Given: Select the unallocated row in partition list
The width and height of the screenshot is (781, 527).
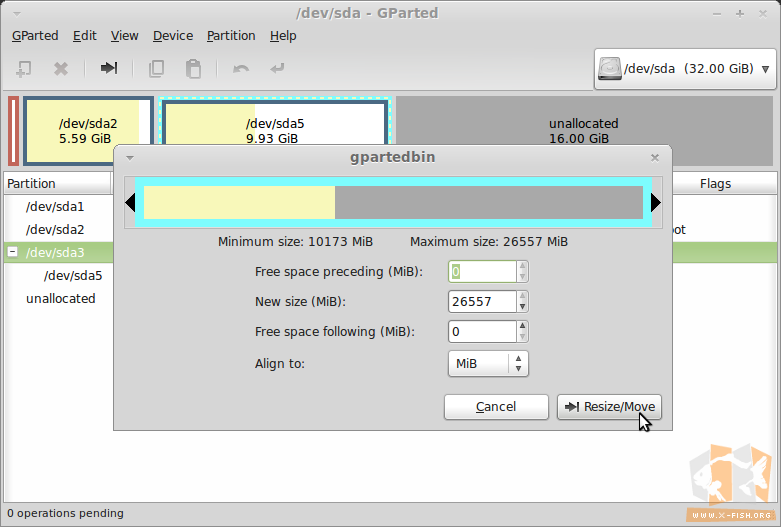Looking at the screenshot, I should (x=60, y=298).
